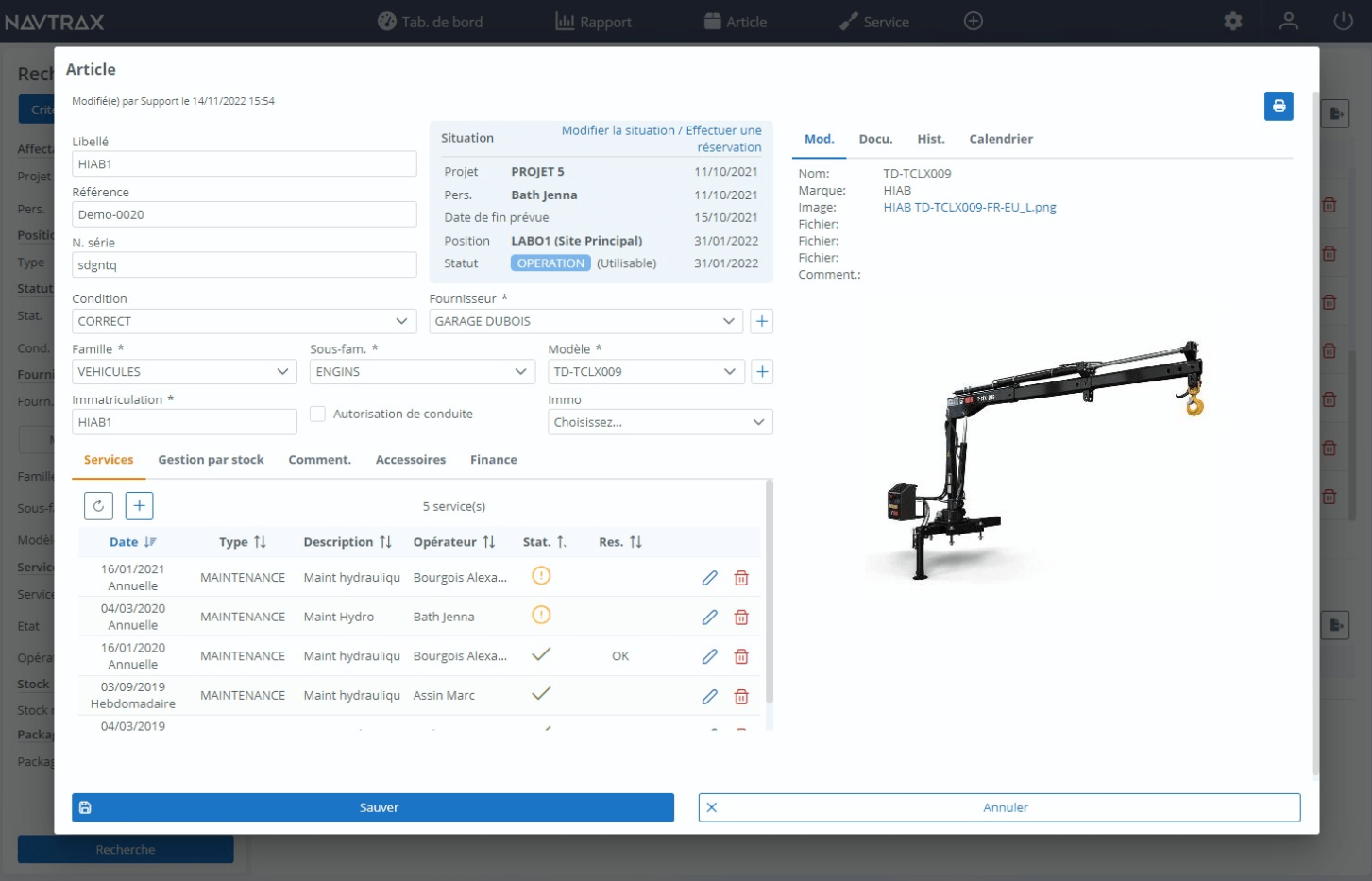
Task: Save the article with Sauver
Action: [373, 807]
